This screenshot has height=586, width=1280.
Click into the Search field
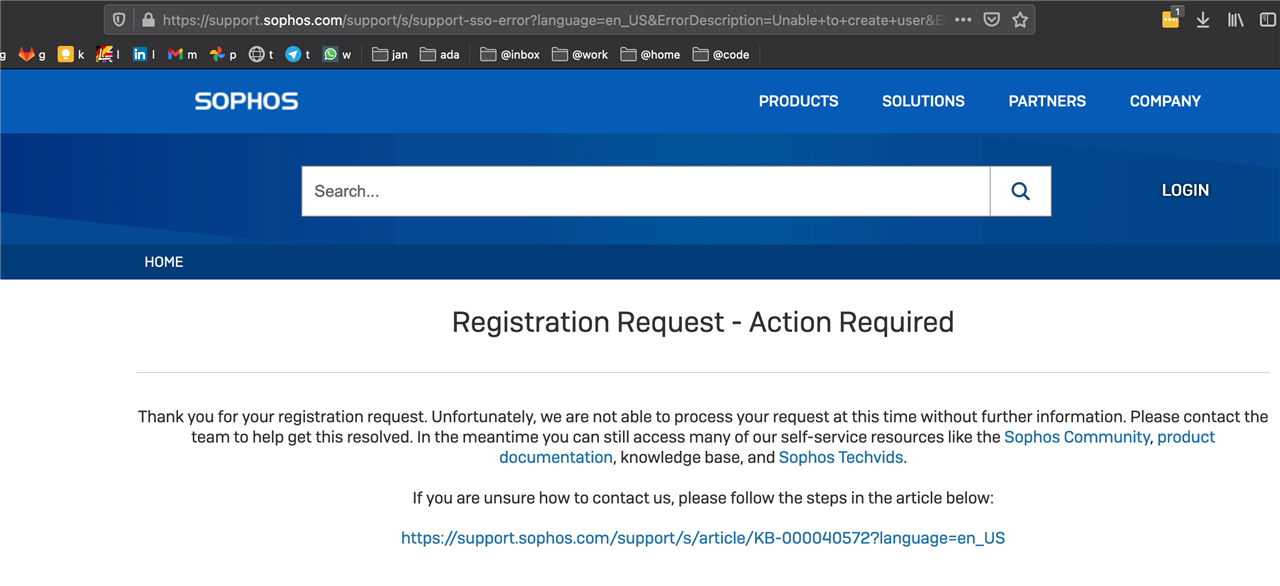(x=646, y=191)
